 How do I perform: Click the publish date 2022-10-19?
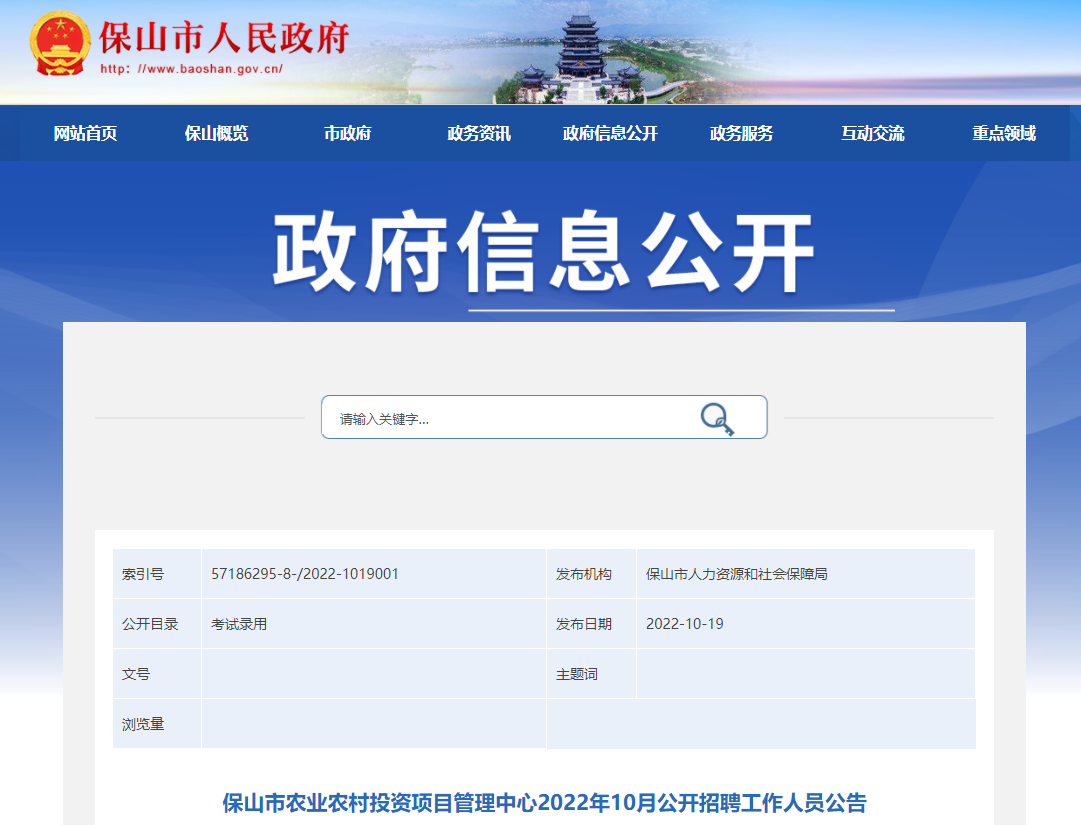click(685, 624)
